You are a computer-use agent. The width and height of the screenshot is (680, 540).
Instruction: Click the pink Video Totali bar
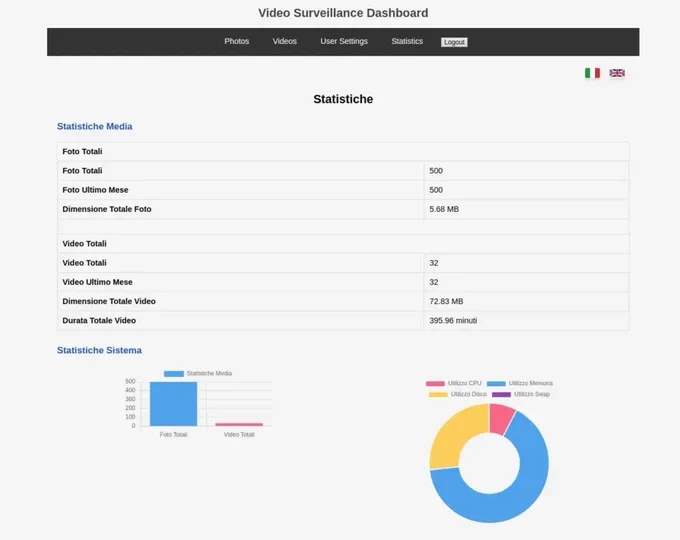pos(239,424)
